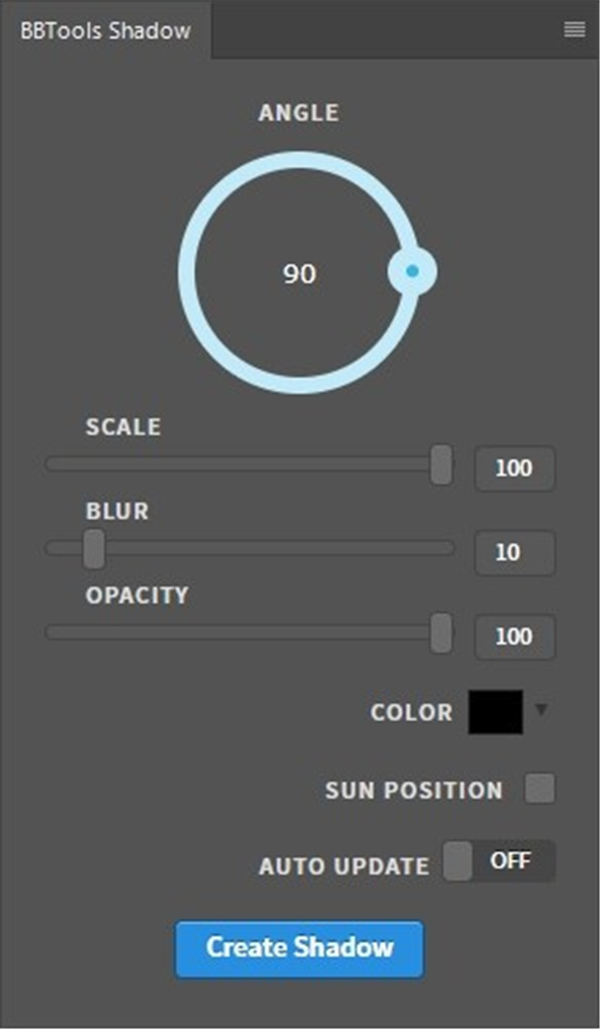Select the Opacity value field showing 100

(x=514, y=636)
